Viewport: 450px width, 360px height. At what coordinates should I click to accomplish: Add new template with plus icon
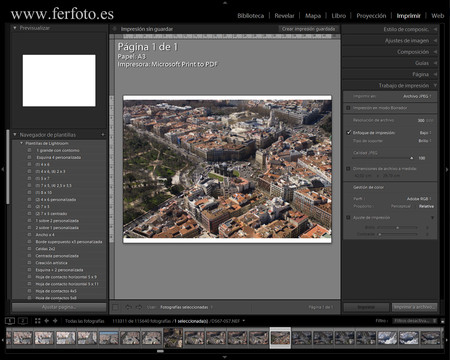(x=103, y=135)
